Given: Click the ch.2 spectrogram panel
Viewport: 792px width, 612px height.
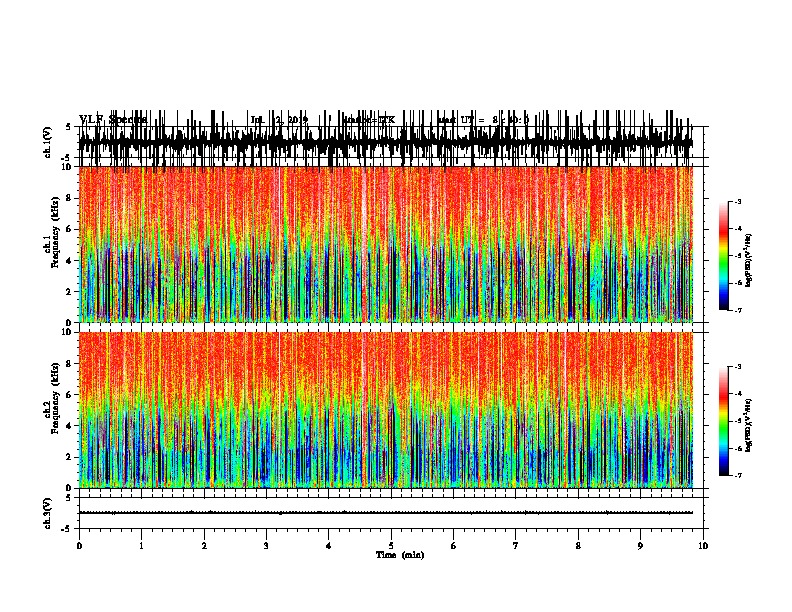Looking at the screenshot, I should 386,410.
